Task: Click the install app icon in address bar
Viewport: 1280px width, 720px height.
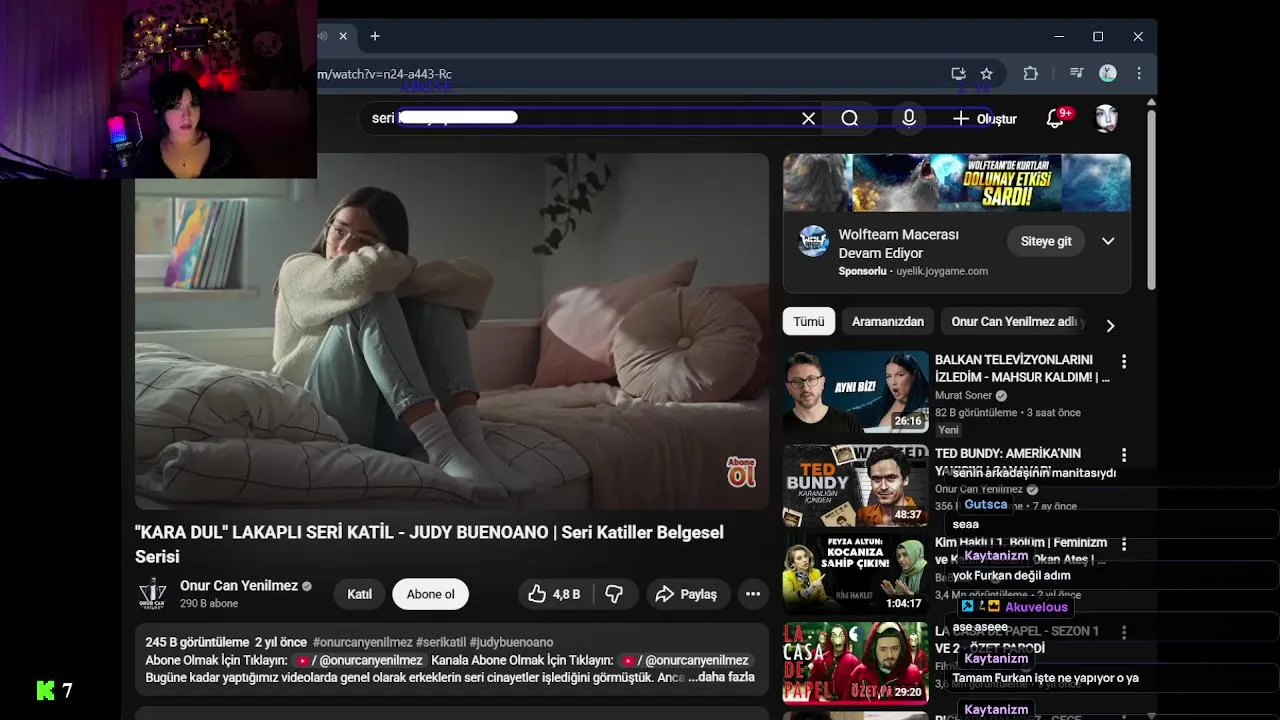Action: point(958,74)
